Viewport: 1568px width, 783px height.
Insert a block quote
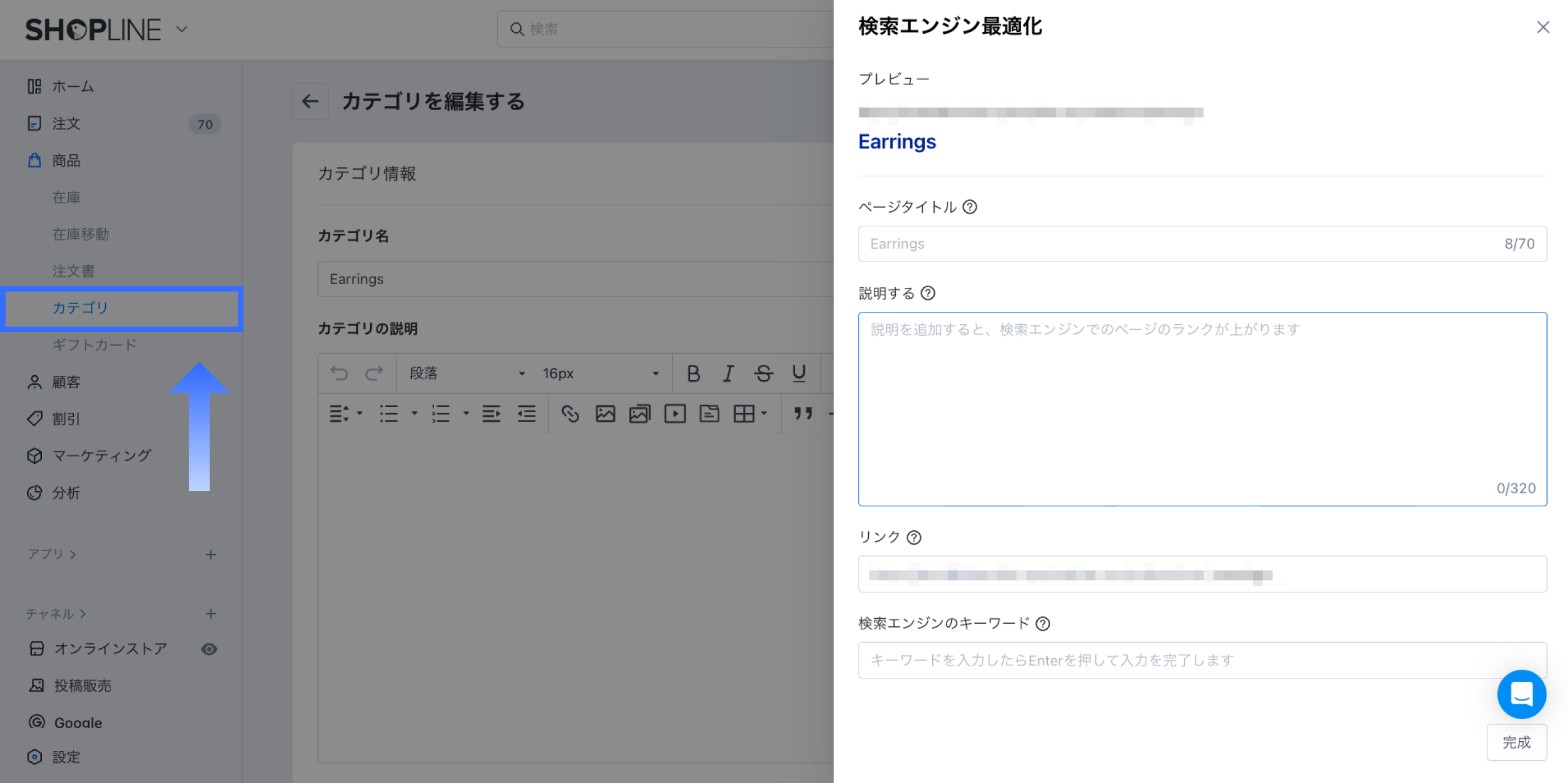(x=803, y=414)
